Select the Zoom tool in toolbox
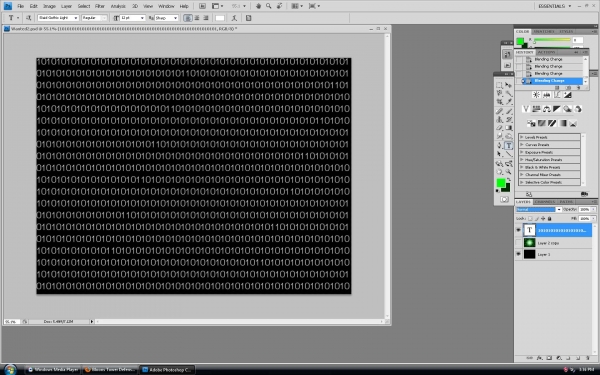600x375 pixels. coord(509,172)
